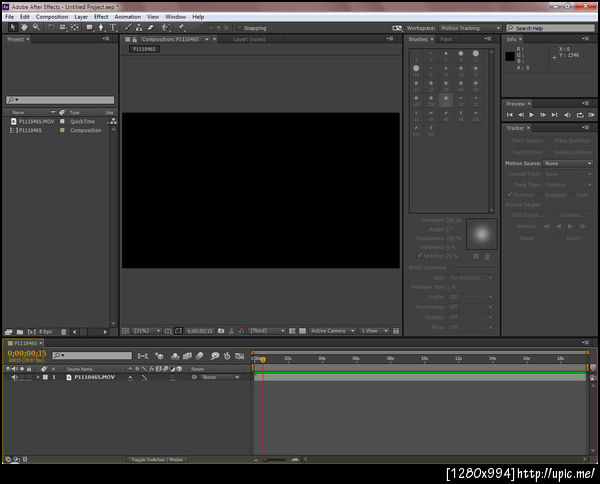Select the Zoom magnifier tool

[36, 28]
